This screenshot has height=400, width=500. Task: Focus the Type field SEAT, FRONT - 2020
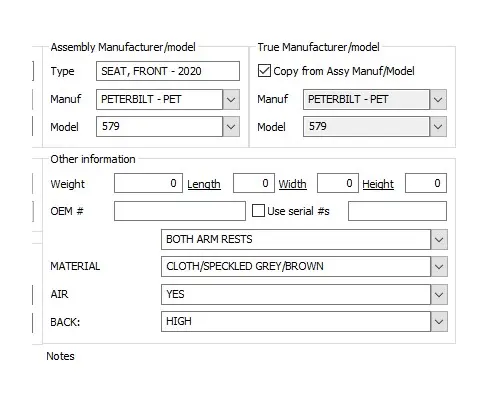(168, 71)
